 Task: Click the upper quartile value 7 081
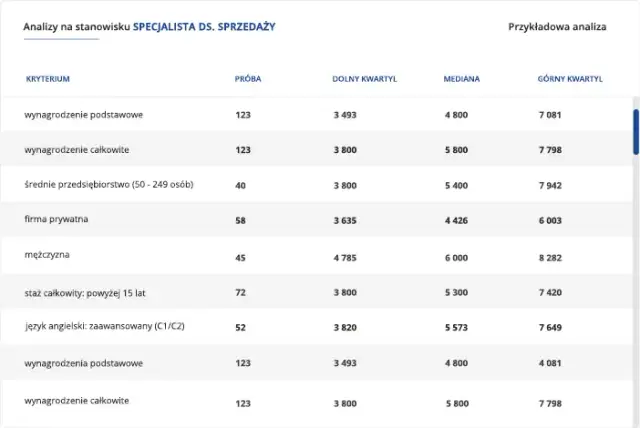point(551,115)
